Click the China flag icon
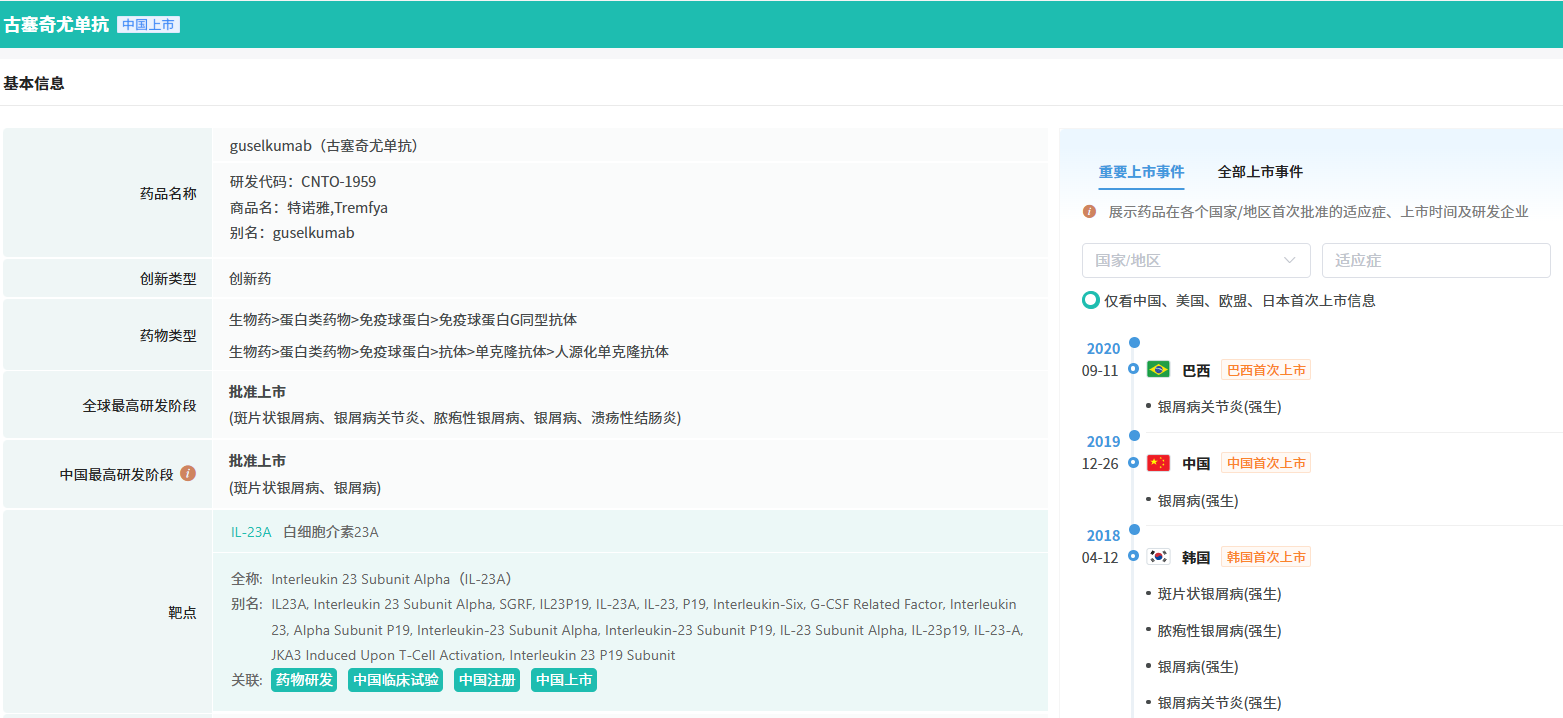 [x=1158, y=463]
